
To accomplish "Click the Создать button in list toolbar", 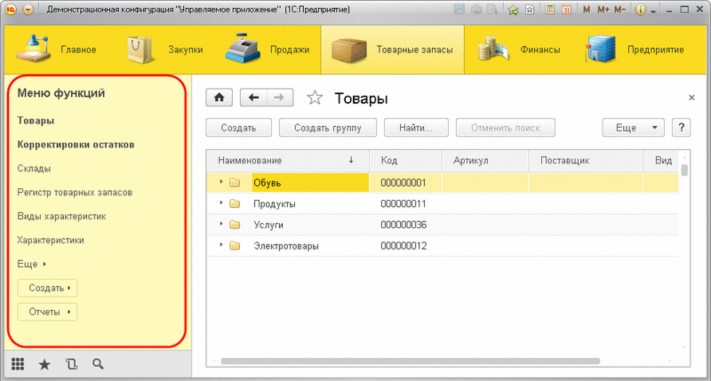I will pos(239,128).
